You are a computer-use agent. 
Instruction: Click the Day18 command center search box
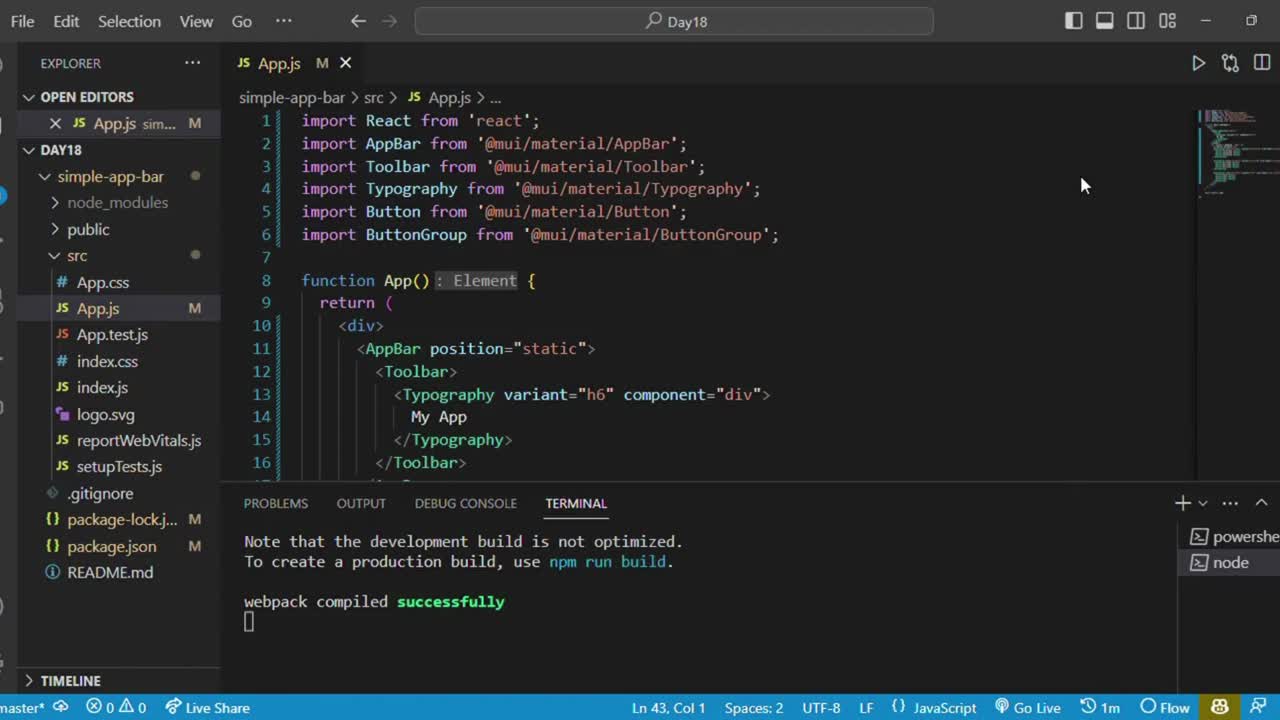[675, 21]
